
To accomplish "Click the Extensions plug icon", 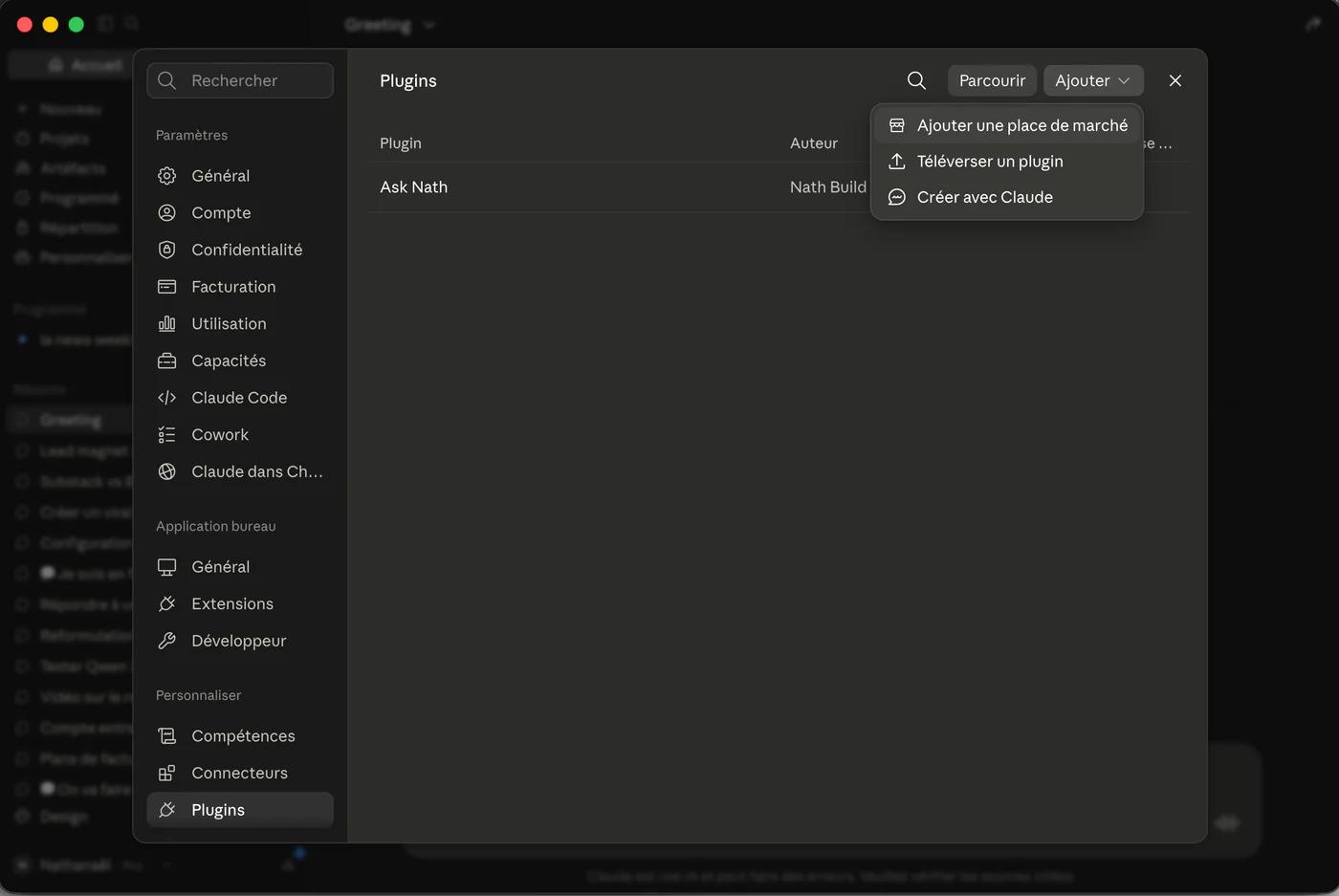I will (166, 603).
